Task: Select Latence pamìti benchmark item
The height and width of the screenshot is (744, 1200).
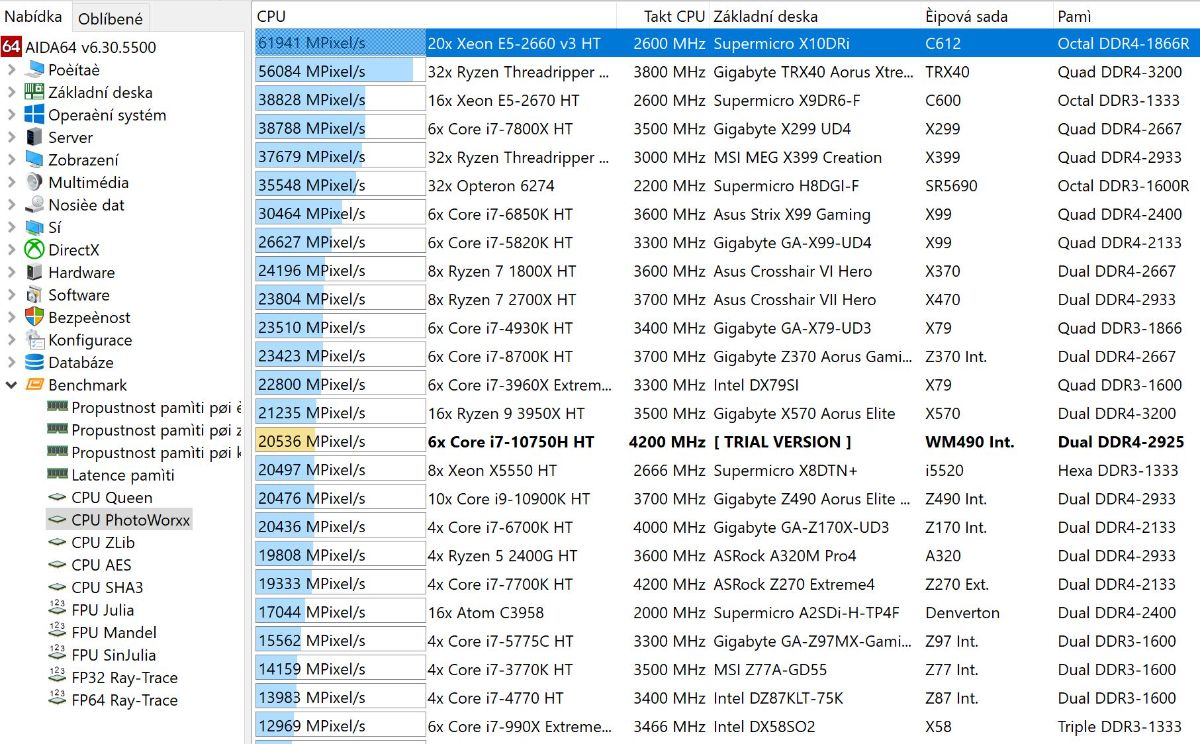Action: click(122, 475)
